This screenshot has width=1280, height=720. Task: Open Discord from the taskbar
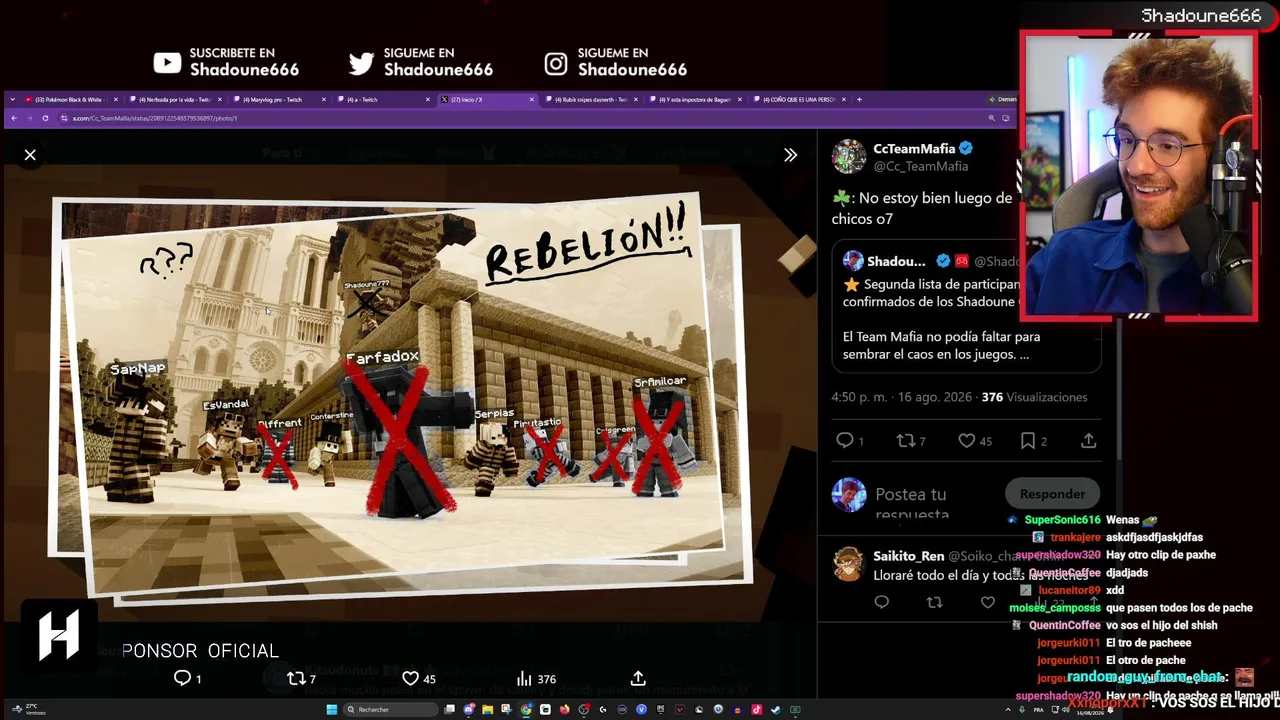tap(469, 710)
